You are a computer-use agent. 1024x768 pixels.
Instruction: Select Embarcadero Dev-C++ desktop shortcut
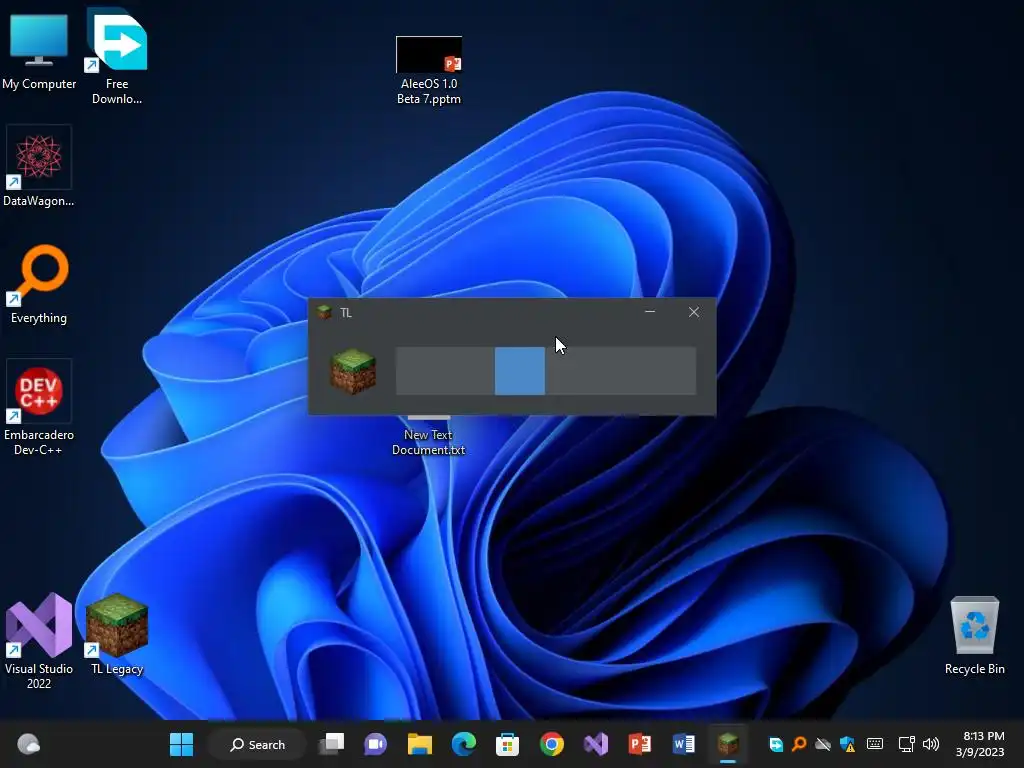pyautogui.click(x=39, y=406)
